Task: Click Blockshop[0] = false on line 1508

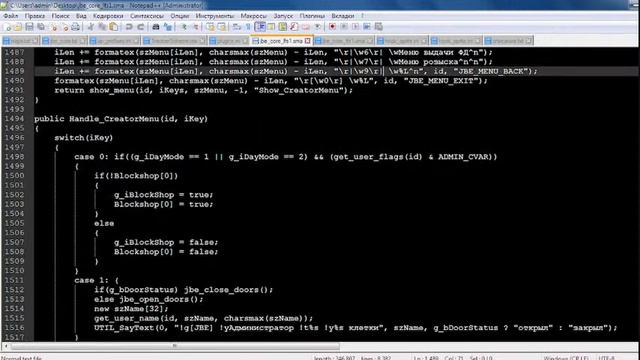Action: coord(164,252)
